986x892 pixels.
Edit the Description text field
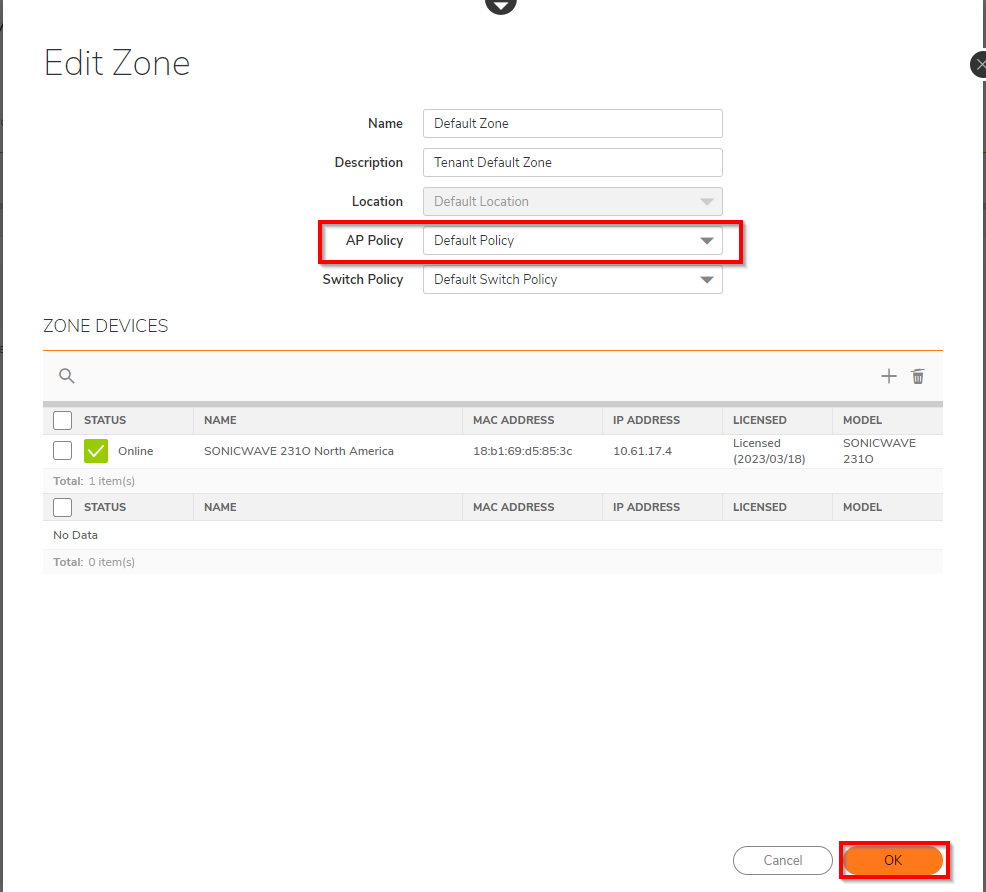[572, 163]
